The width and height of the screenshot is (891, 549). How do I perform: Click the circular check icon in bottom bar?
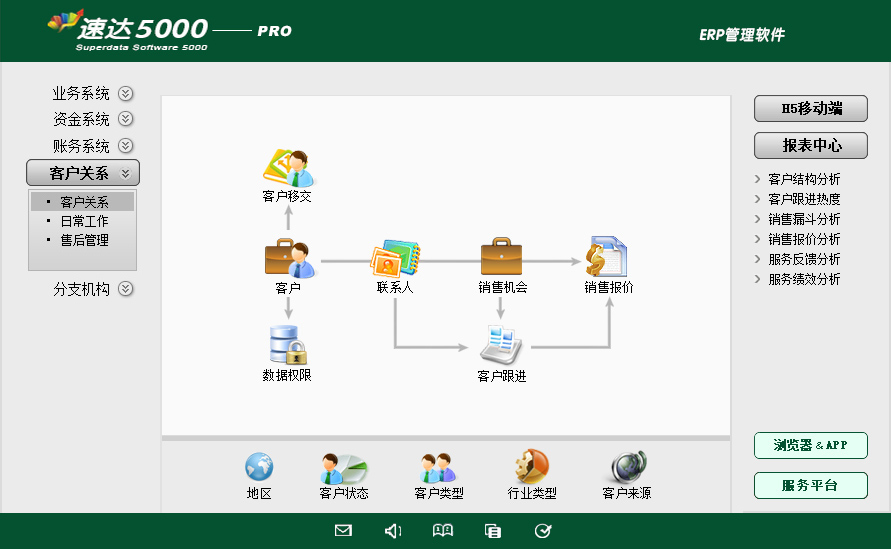(543, 531)
